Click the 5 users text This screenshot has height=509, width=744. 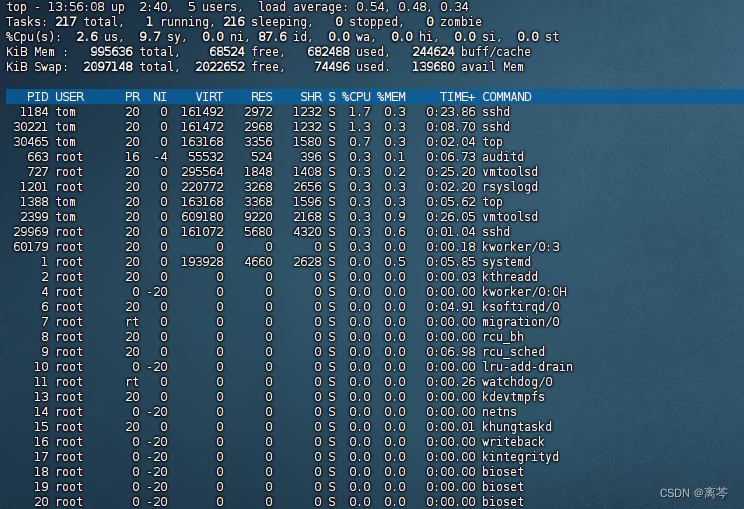point(213,7)
